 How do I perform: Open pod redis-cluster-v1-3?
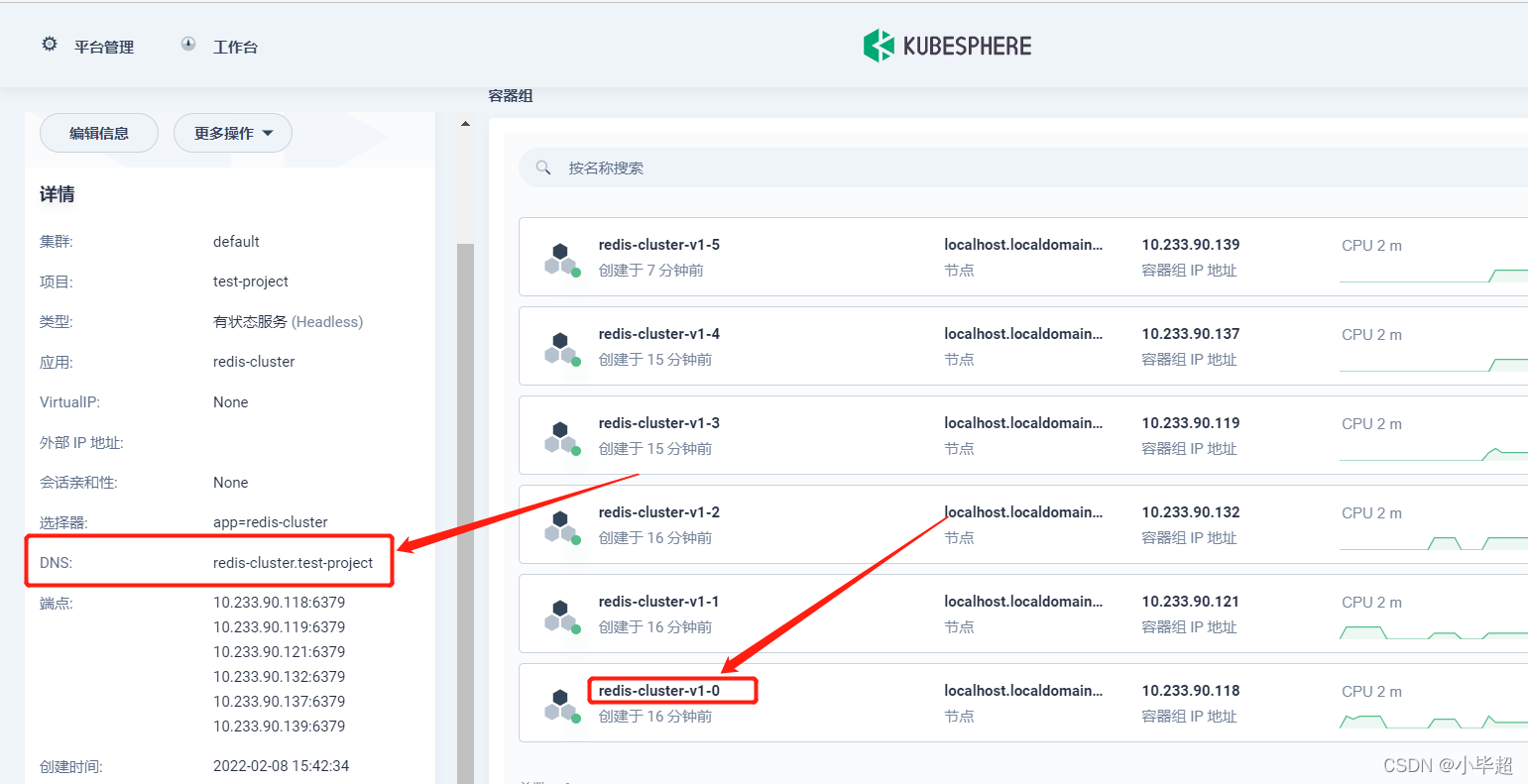coord(659,423)
